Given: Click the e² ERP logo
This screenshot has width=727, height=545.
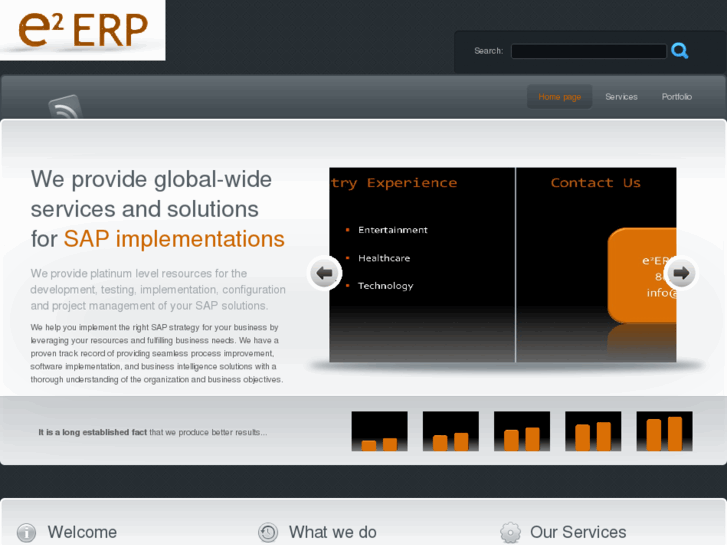Looking at the screenshot, I should pyautogui.click(x=83, y=30).
